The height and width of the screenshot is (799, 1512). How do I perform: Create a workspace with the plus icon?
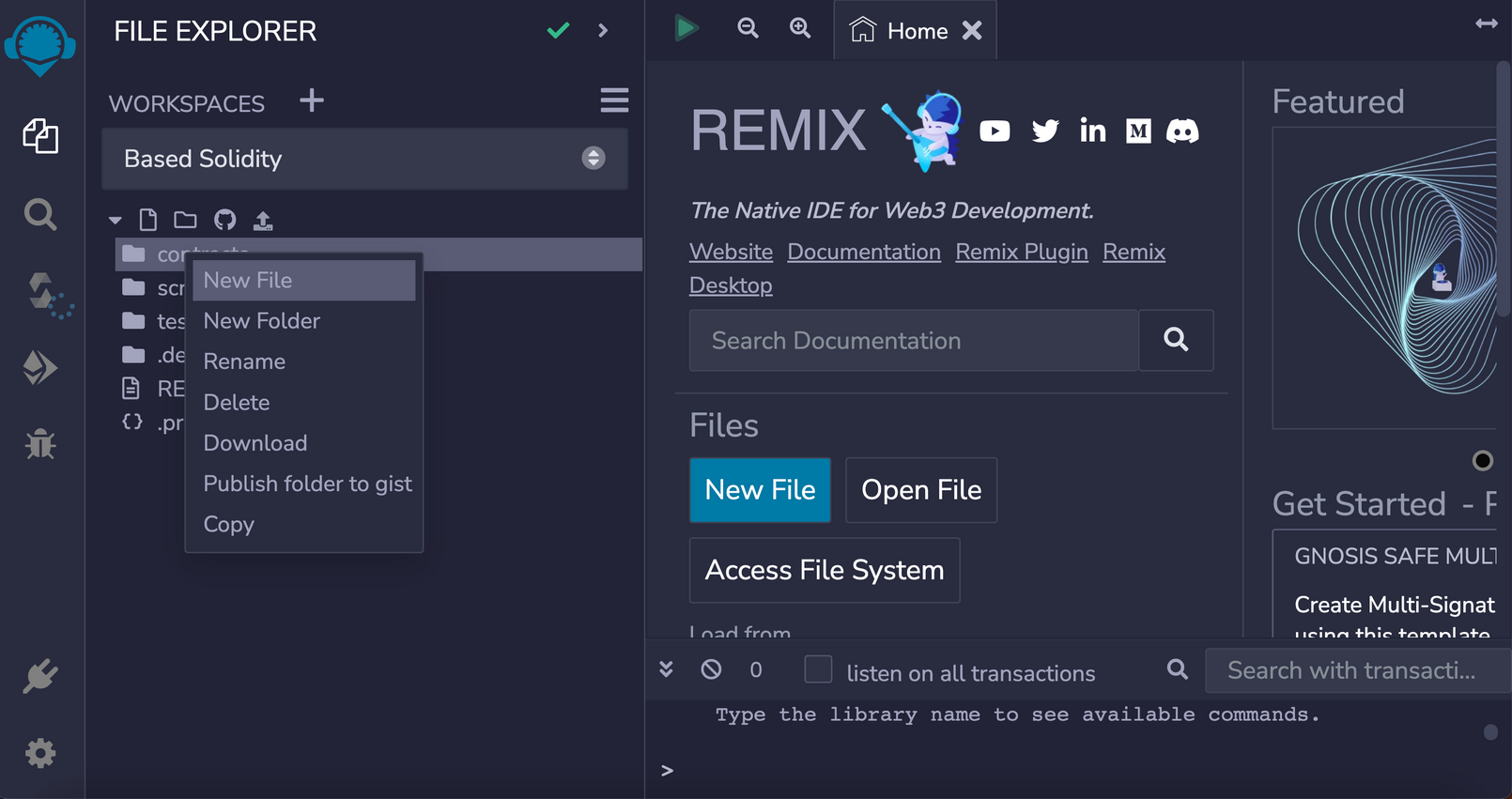[312, 100]
